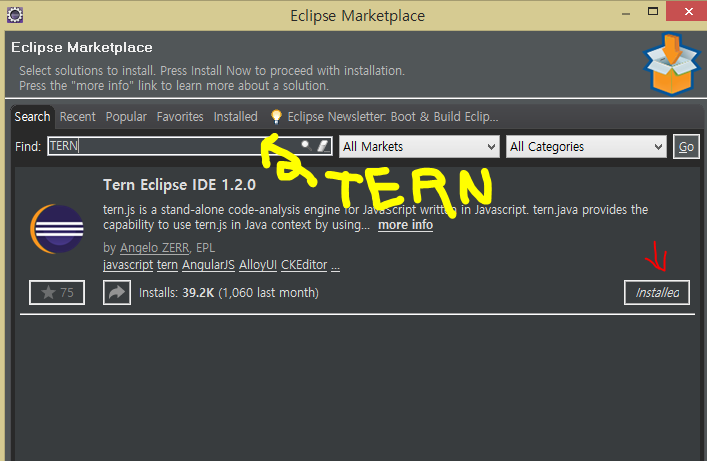Open Angelo ZERR author link
707x461 pixels.
click(154, 248)
